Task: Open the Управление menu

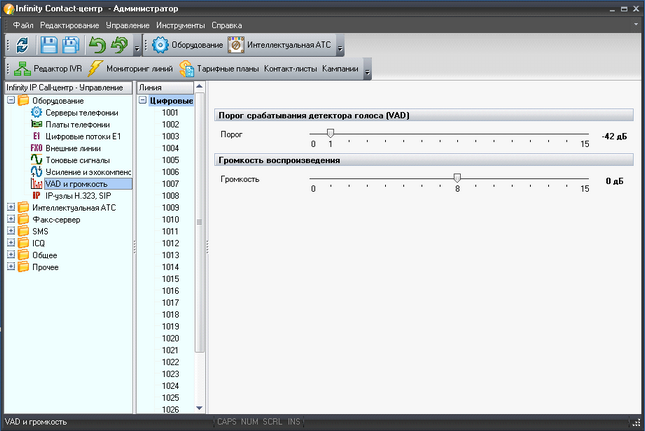Action: (x=128, y=25)
